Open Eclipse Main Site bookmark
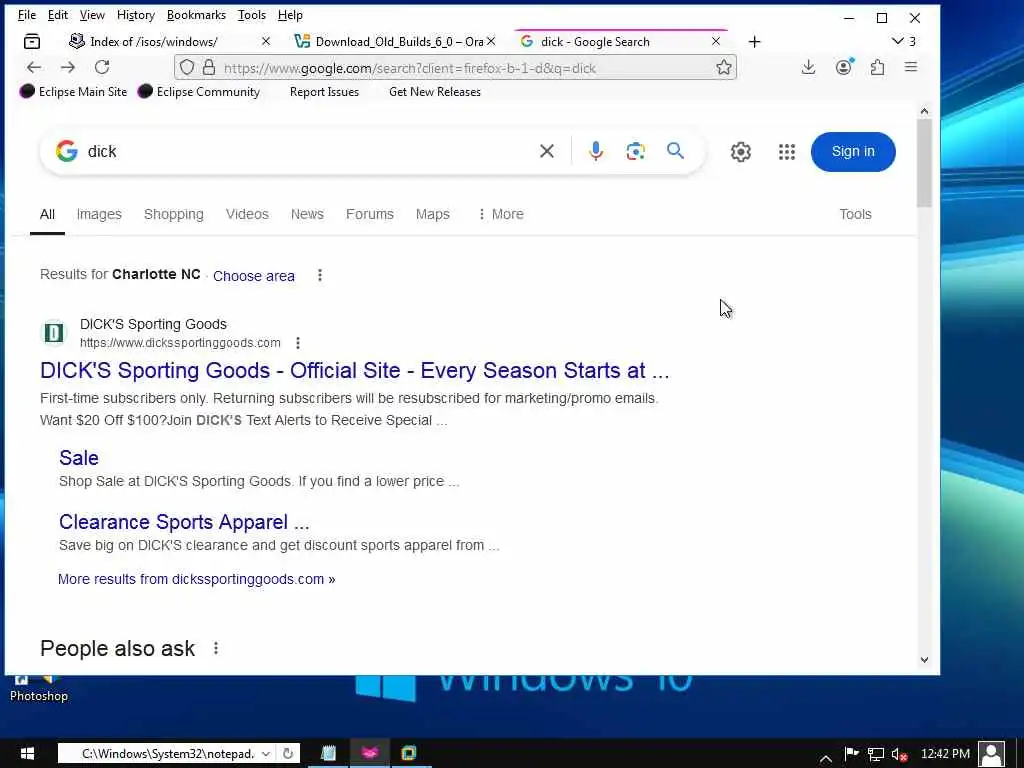1024x768 pixels. (74, 91)
